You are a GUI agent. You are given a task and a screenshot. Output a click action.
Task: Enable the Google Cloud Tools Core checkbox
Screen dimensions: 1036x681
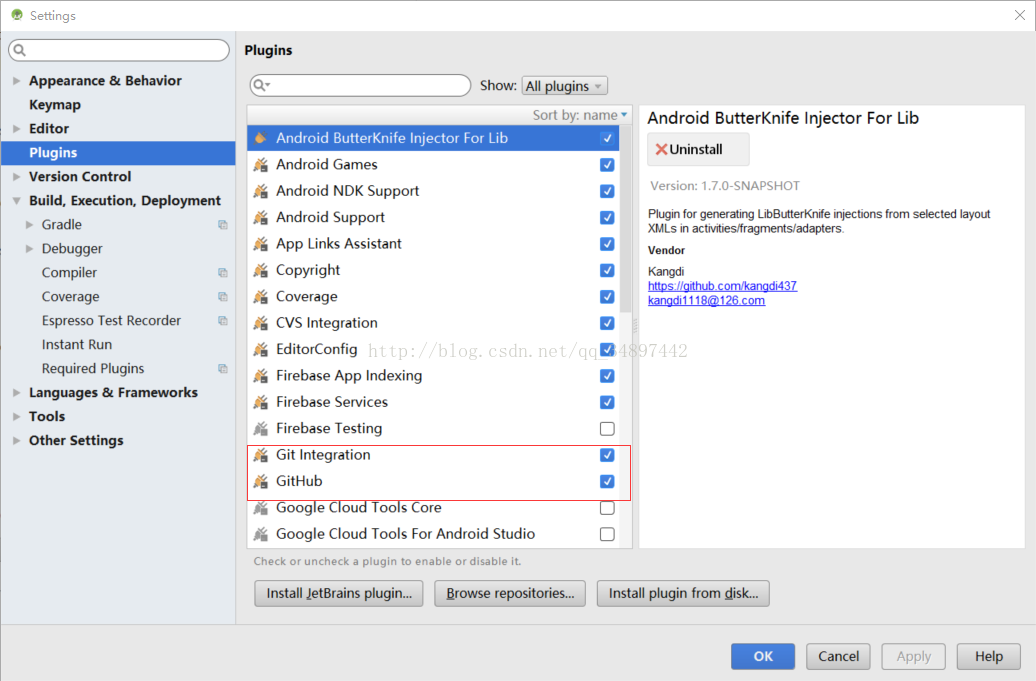pos(607,508)
